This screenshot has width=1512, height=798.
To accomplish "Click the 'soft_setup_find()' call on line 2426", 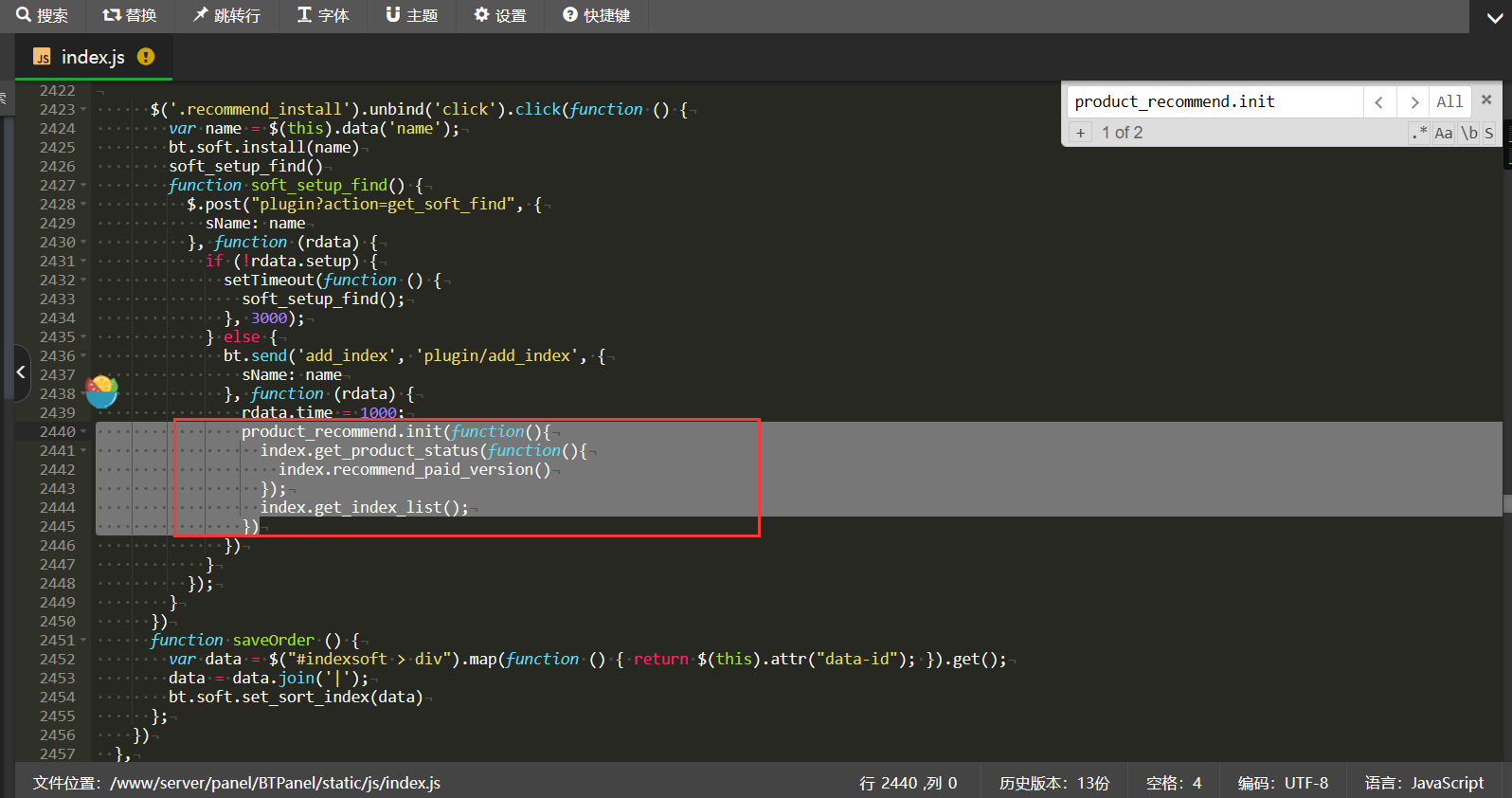I will pos(245,167).
